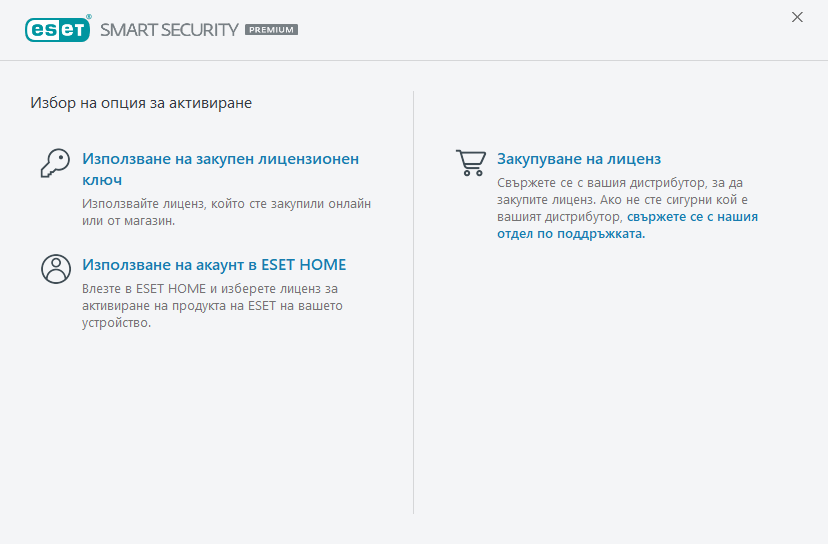Follow the "свържете се с нашия отдел по поддръжката" link

[x=692, y=216]
